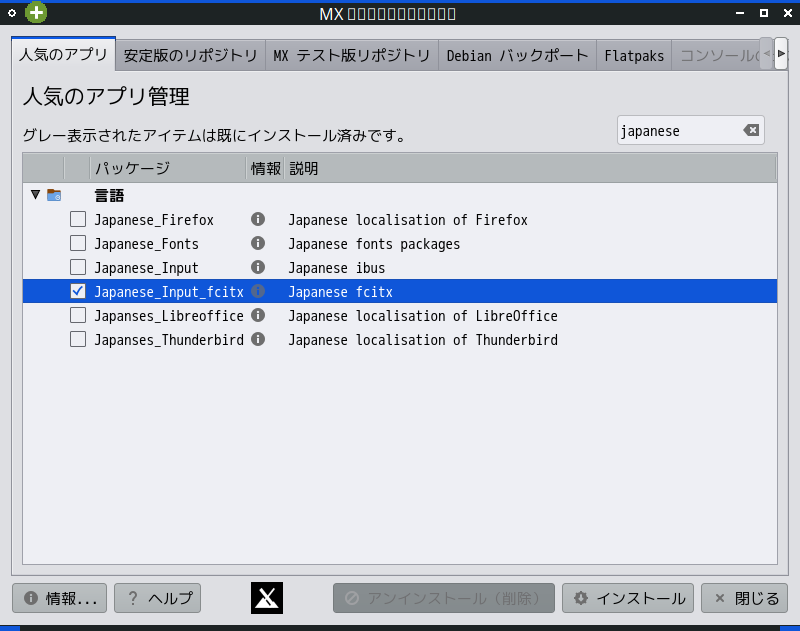
Task: Click the 情報 column header
Action: click(x=265, y=168)
